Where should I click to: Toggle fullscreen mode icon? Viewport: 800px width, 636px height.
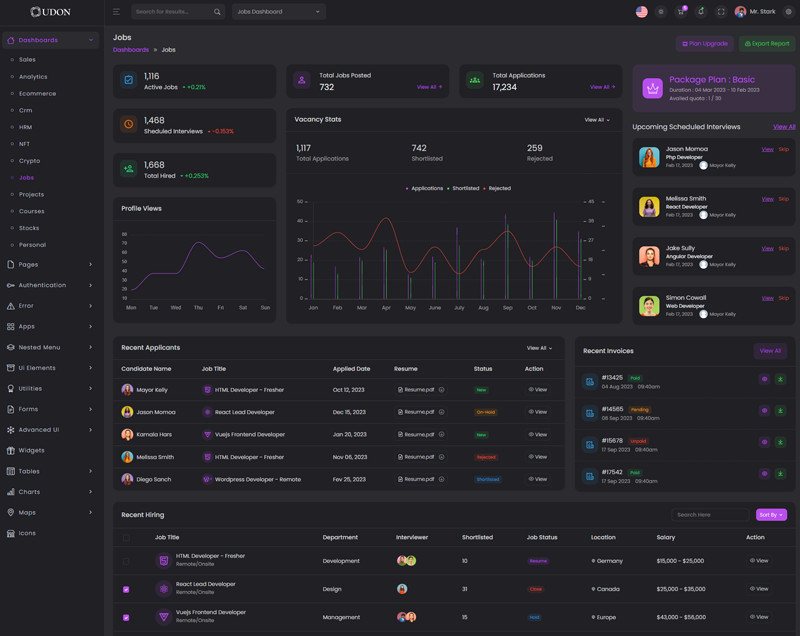[x=721, y=12]
